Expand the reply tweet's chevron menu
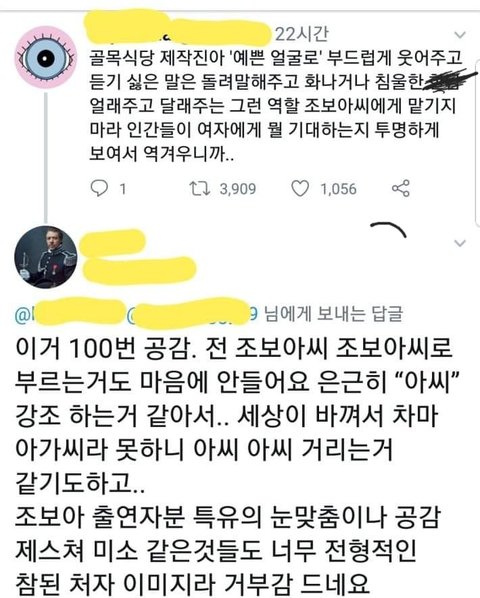The image size is (480, 598). (460, 243)
